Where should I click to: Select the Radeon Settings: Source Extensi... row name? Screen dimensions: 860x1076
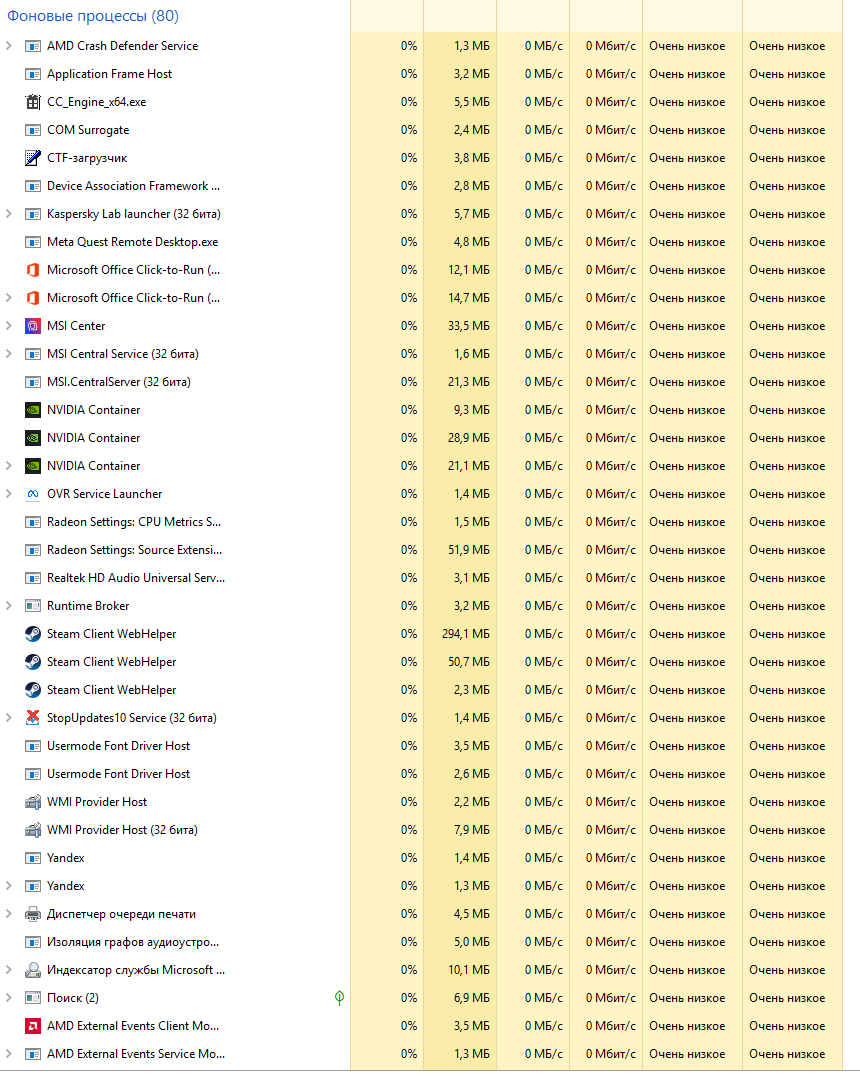(135, 550)
